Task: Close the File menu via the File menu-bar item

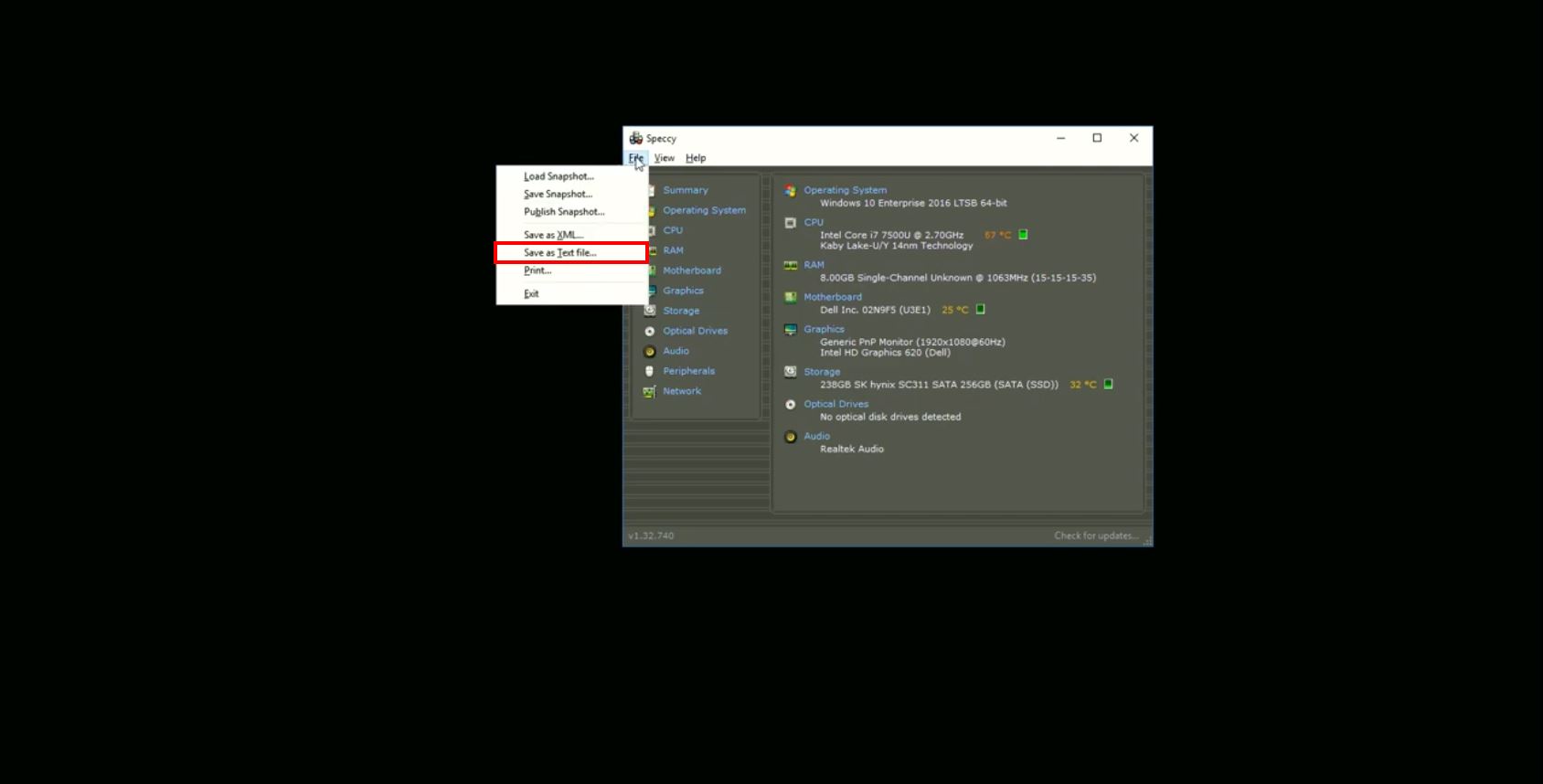Action: point(636,158)
